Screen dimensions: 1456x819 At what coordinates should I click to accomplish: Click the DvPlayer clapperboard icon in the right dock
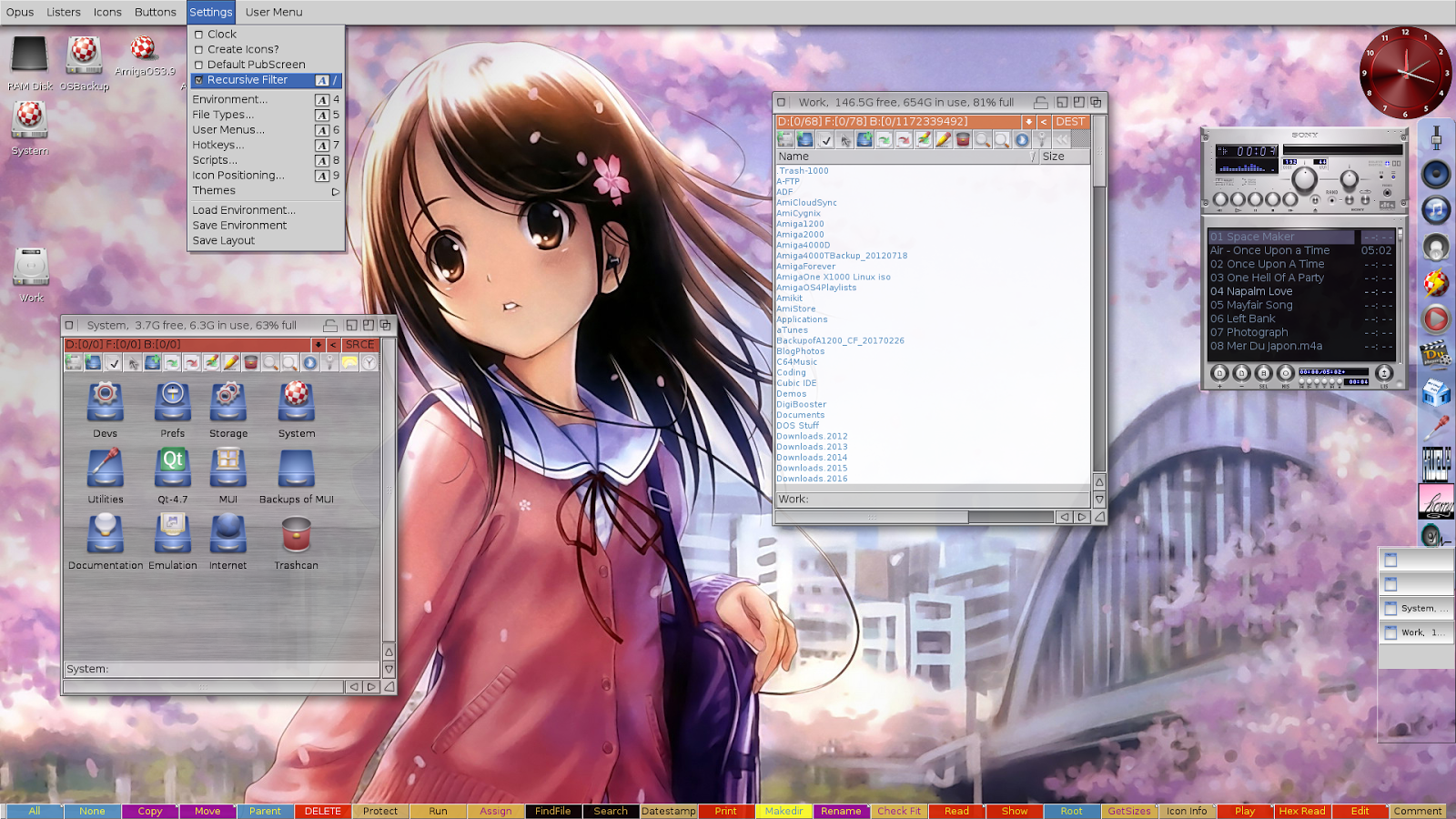[x=1436, y=355]
